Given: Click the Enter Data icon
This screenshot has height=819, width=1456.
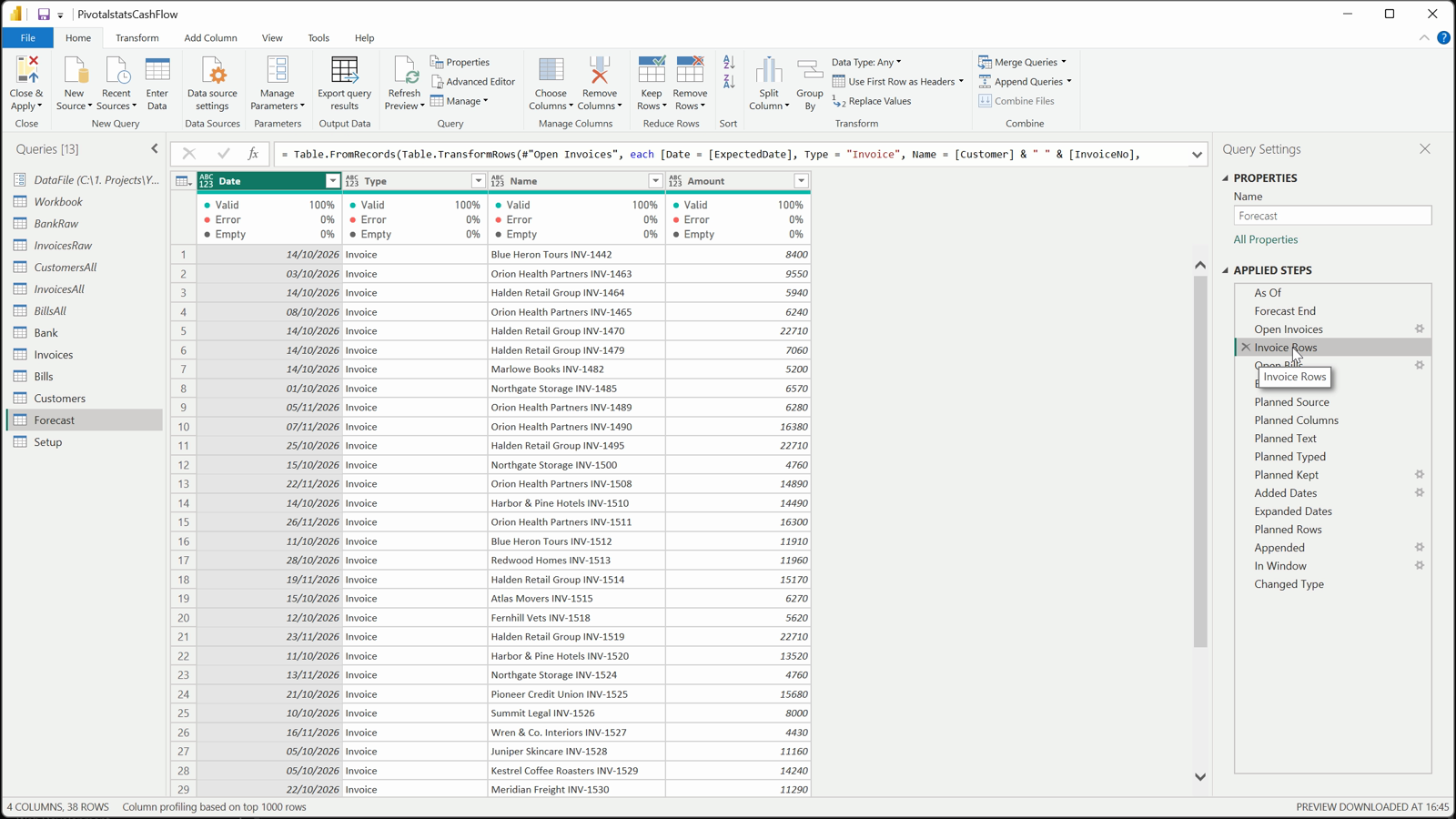Looking at the screenshot, I should [157, 70].
